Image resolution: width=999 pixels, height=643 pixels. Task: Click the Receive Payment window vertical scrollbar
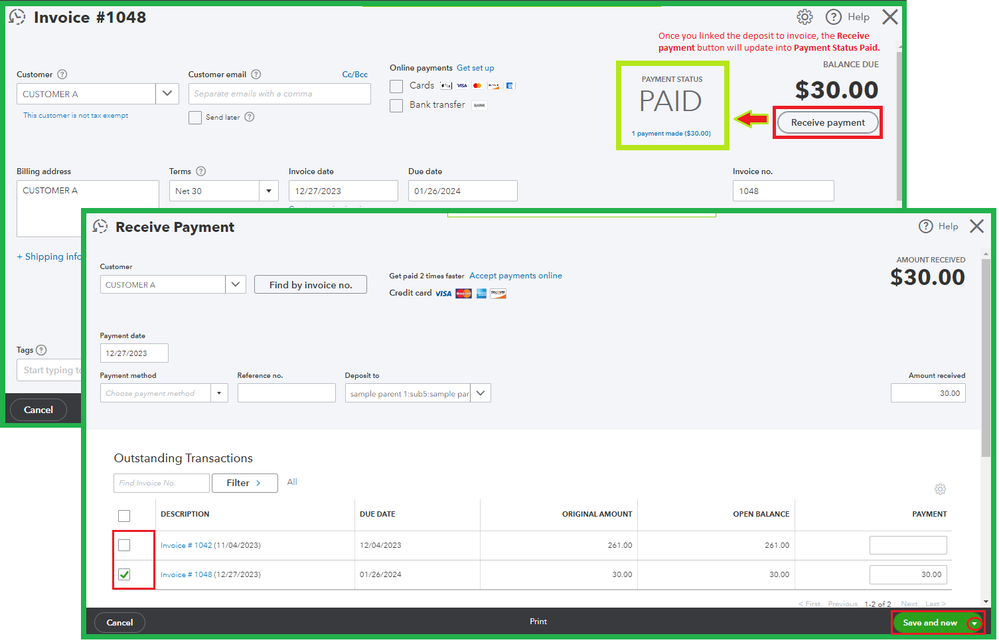[986, 357]
